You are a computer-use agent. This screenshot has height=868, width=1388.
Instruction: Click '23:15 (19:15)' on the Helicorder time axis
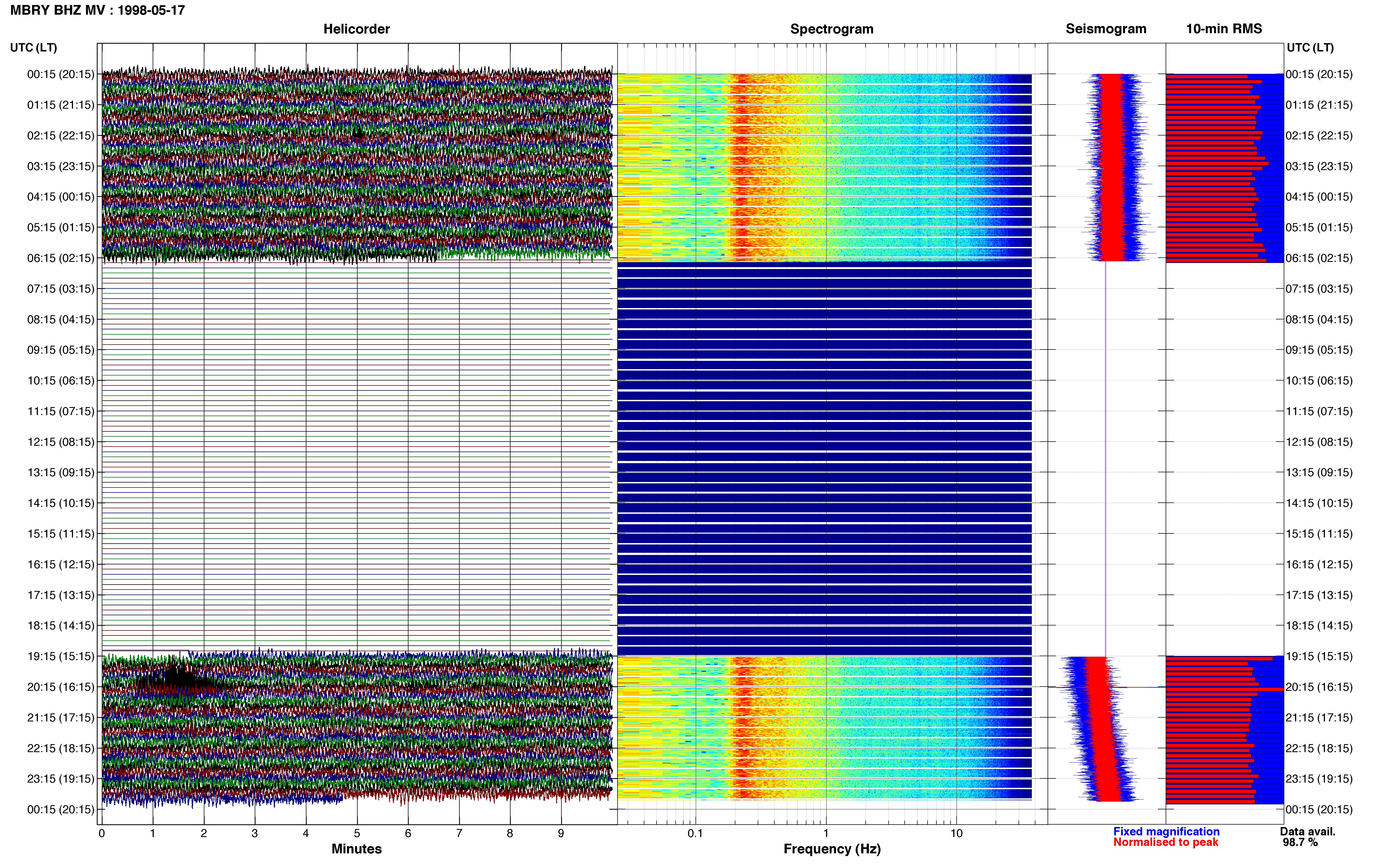point(61,779)
